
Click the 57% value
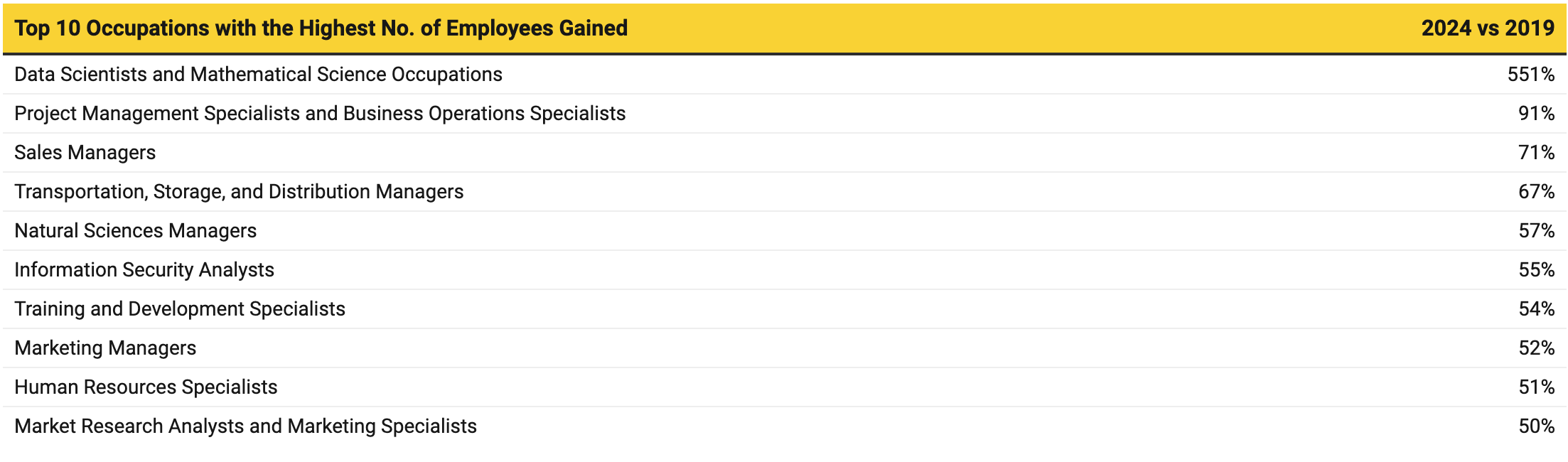1536,231
